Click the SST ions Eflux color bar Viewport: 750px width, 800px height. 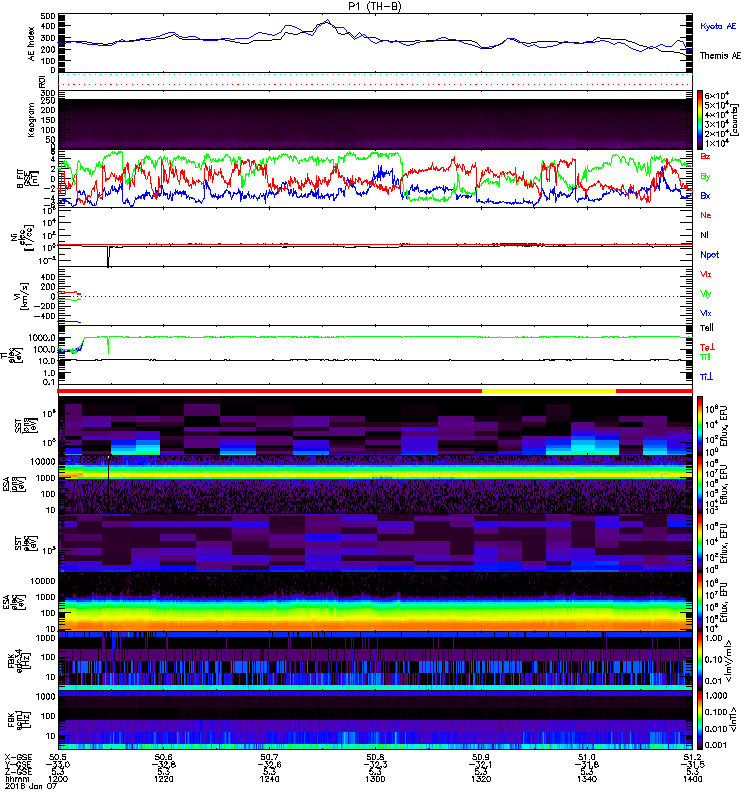(700, 426)
